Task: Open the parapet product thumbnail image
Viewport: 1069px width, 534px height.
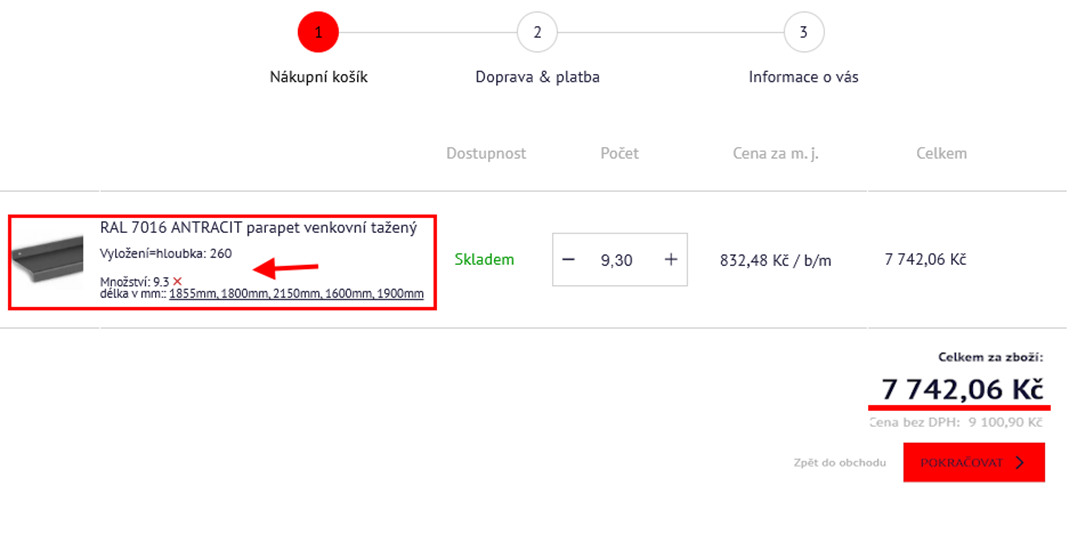Action: point(48,262)
